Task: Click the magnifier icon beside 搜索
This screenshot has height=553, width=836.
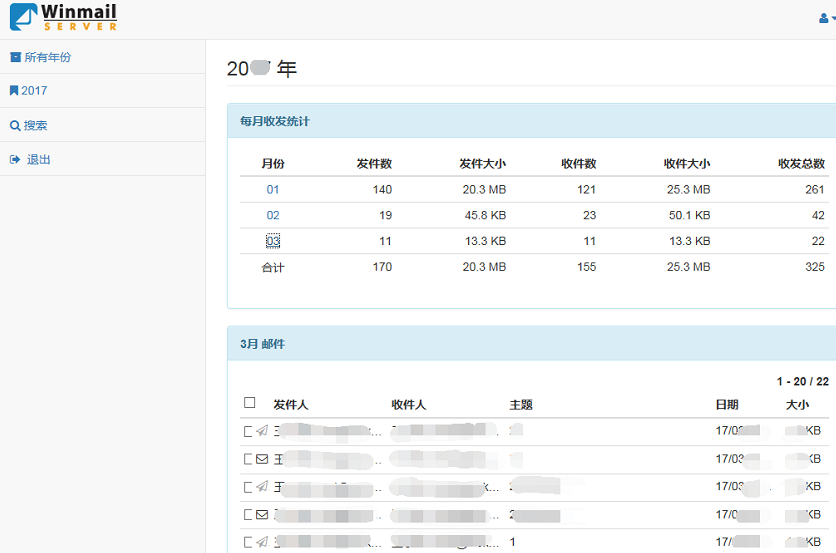Action: pyautogui.click(x=15, y=126)
